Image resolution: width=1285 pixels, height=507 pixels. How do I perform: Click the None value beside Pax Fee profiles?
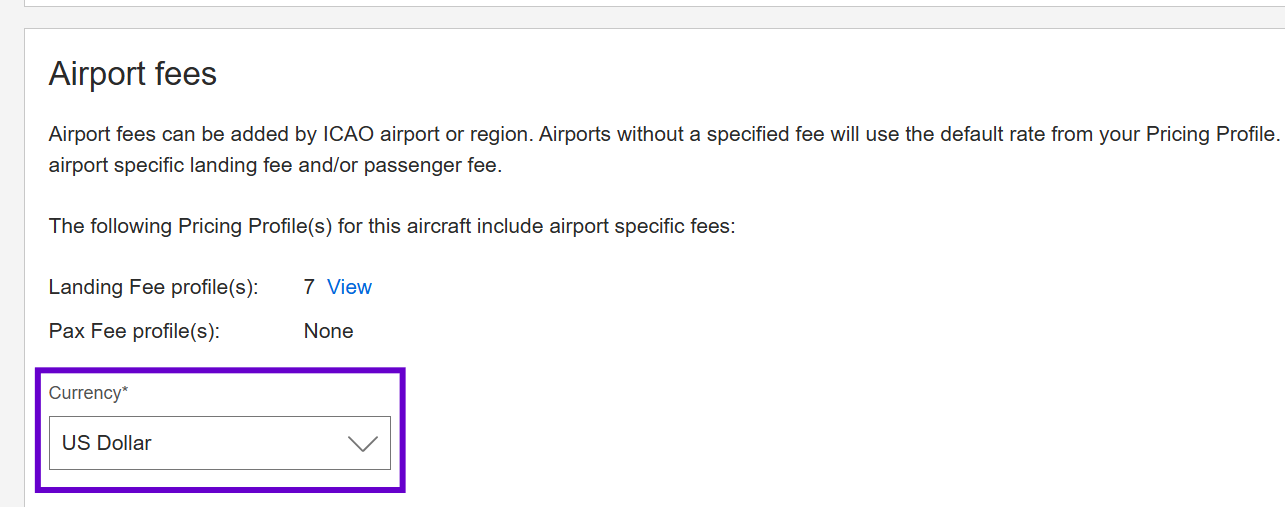pyautogui.click(x=328, y=331)
